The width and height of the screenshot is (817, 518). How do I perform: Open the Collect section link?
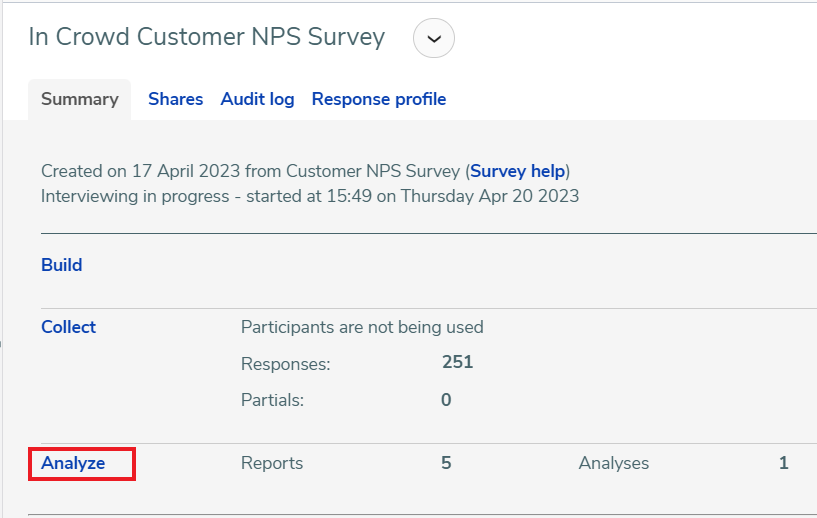pyautogui.click(x=68, y=327)
